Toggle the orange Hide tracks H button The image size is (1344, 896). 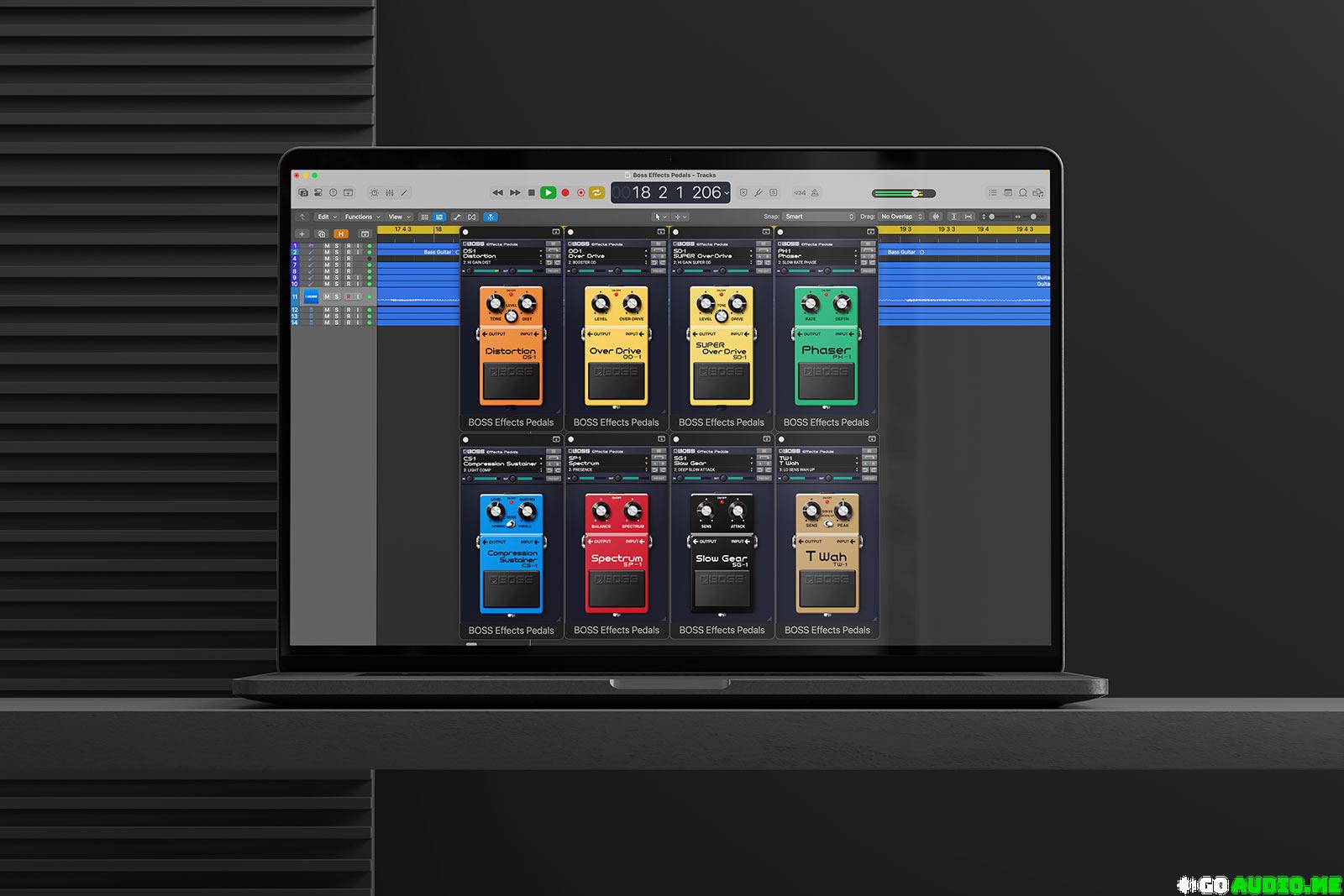tap(340, 233)
